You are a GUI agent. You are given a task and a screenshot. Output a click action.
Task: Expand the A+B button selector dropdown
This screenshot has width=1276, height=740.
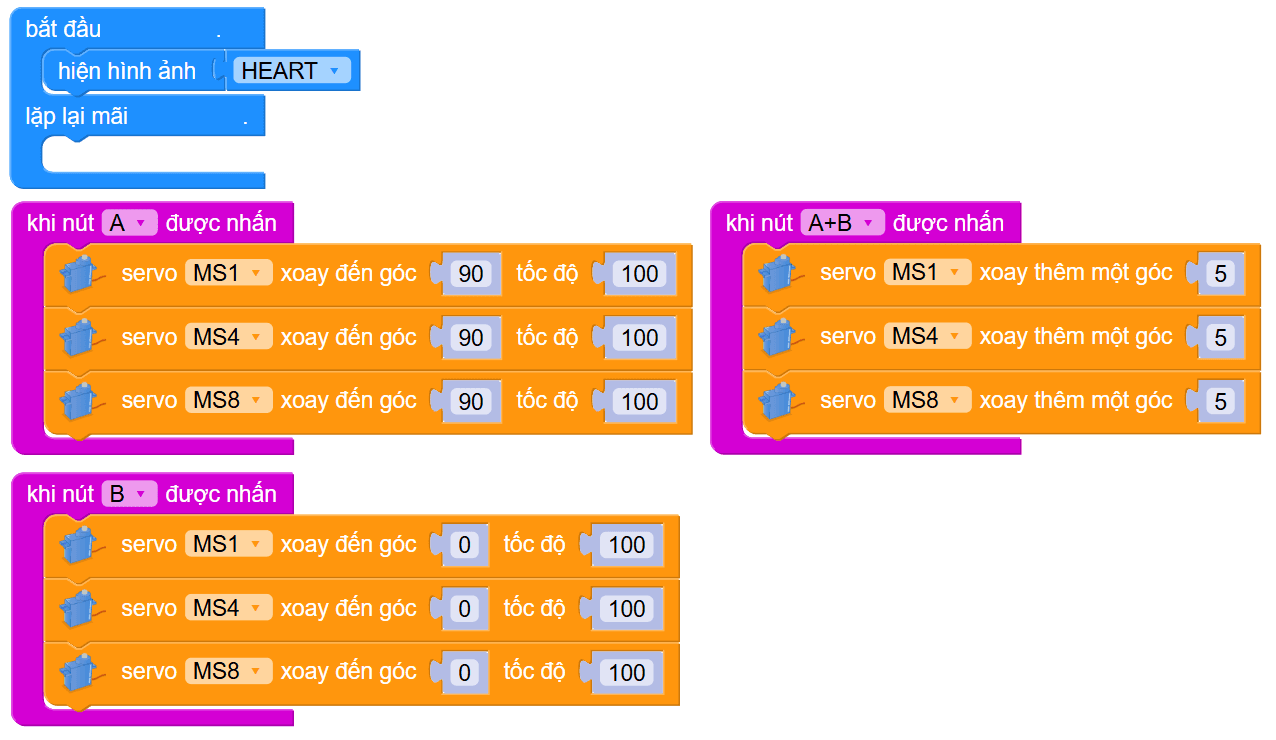pos(842,223)
